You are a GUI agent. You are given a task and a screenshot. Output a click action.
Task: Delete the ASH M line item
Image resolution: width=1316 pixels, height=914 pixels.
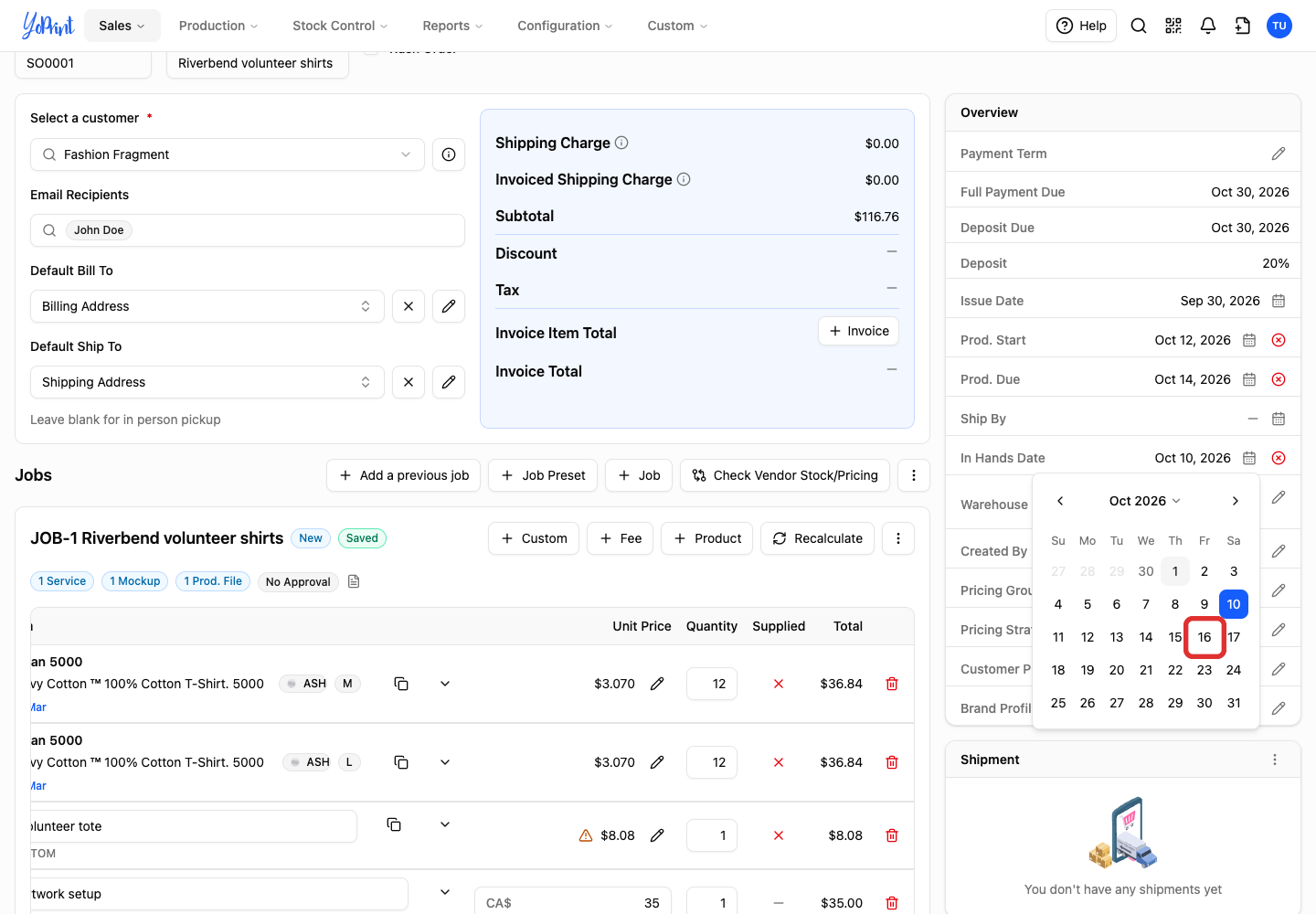pos(892,684)
